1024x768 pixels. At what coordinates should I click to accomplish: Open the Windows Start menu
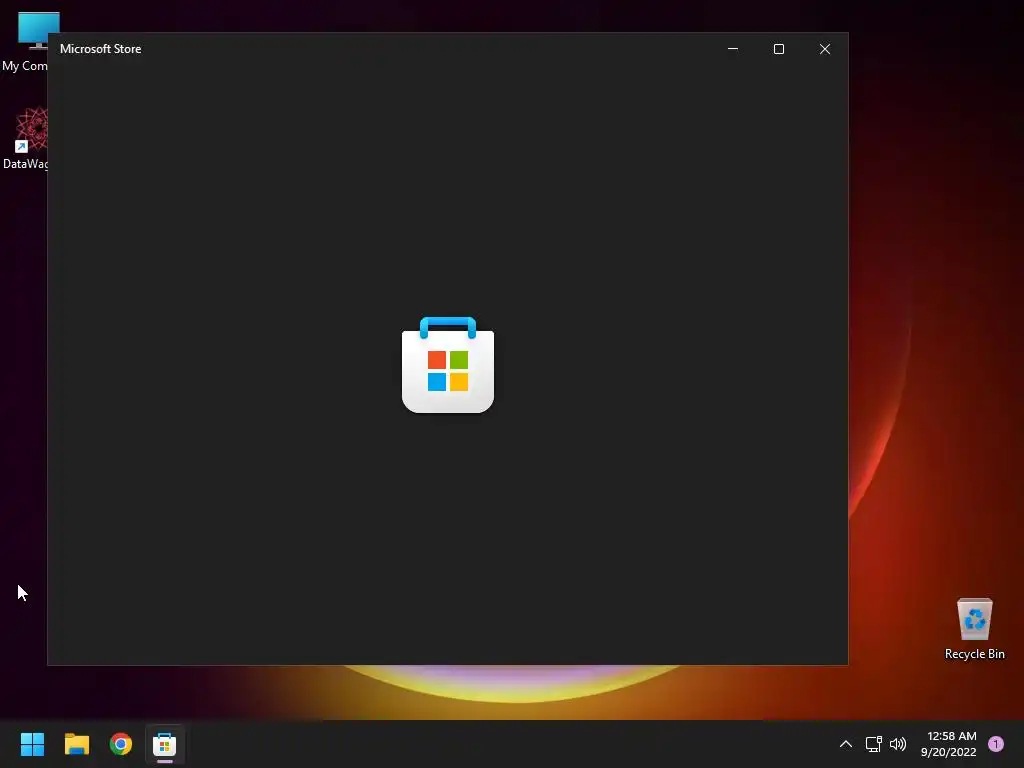coord(32,744)
